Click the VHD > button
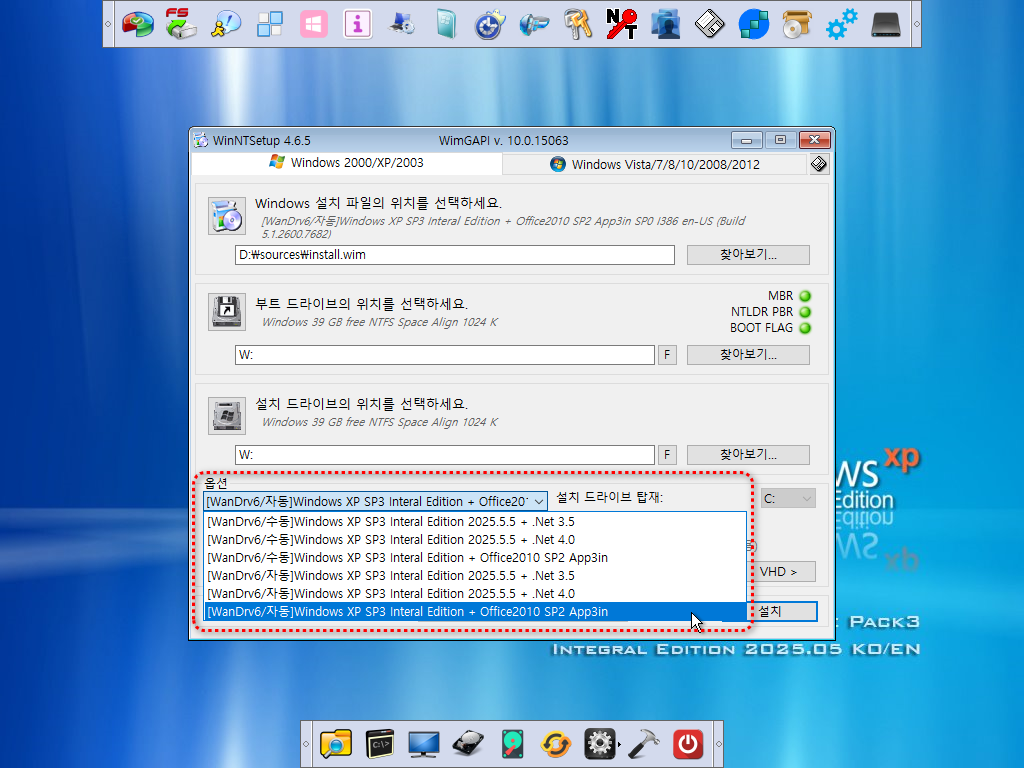The image size is (1024, 768). coord(782,571)
